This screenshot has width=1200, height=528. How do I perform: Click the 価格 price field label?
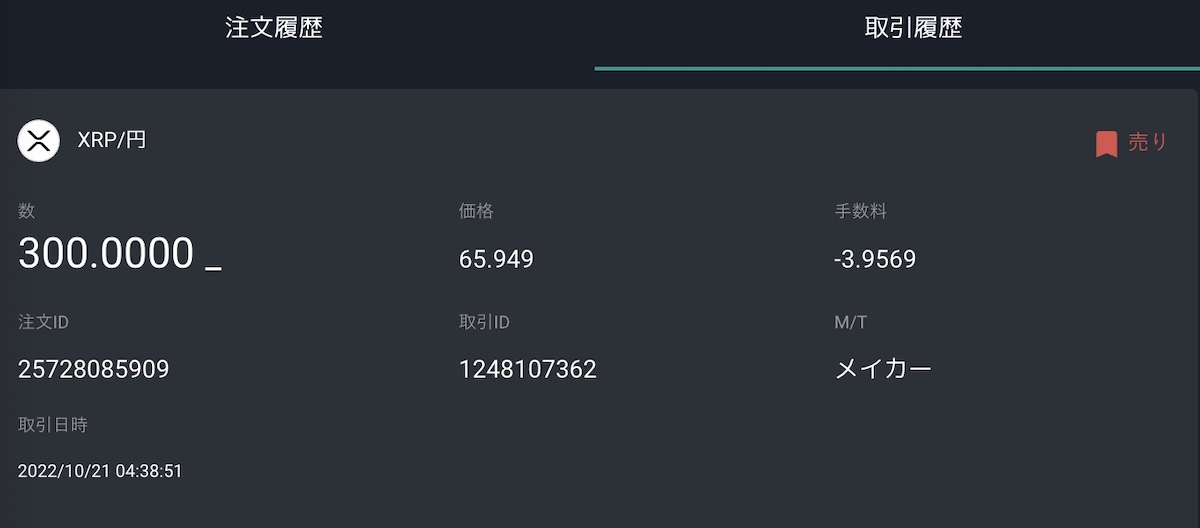(476, 211)
